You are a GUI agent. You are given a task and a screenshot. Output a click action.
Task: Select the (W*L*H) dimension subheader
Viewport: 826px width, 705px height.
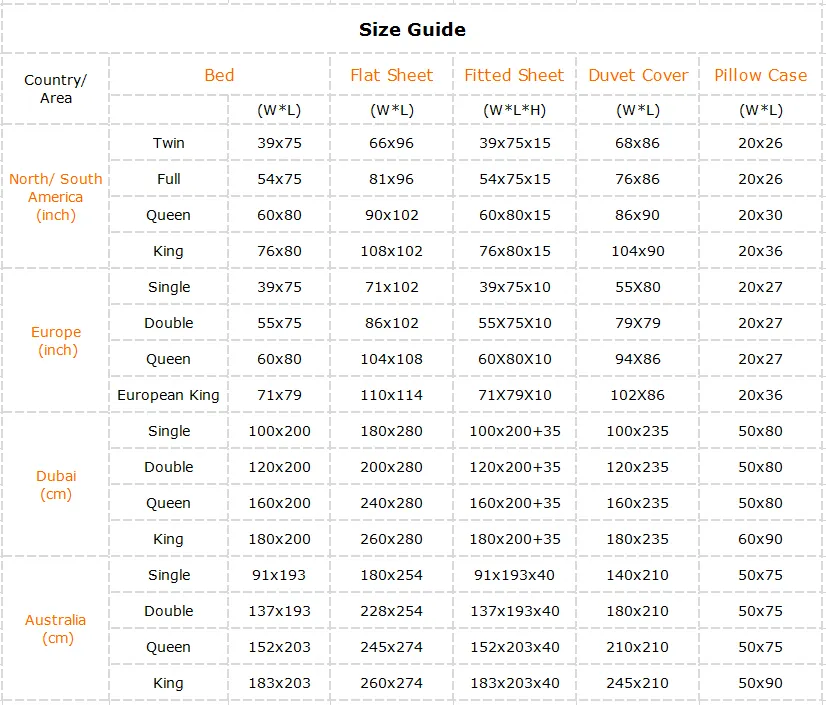point(514,110)
